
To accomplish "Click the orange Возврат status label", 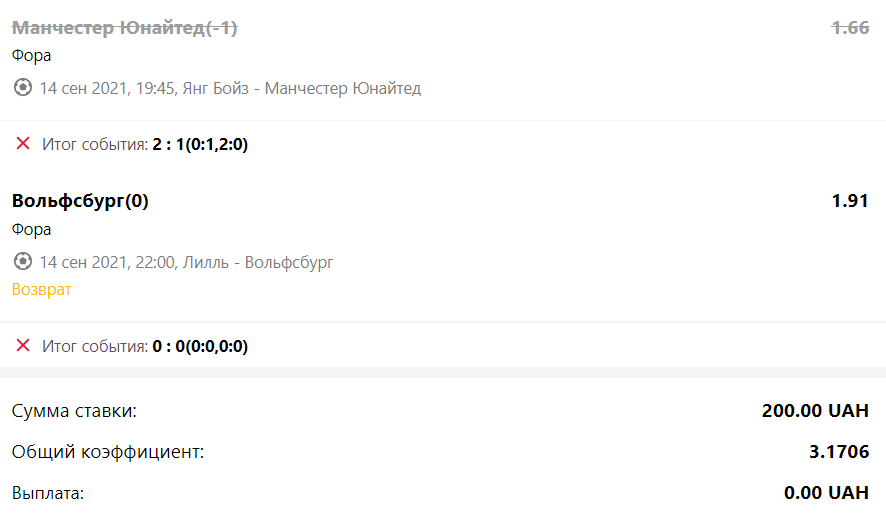I will (x=42, y=289).
